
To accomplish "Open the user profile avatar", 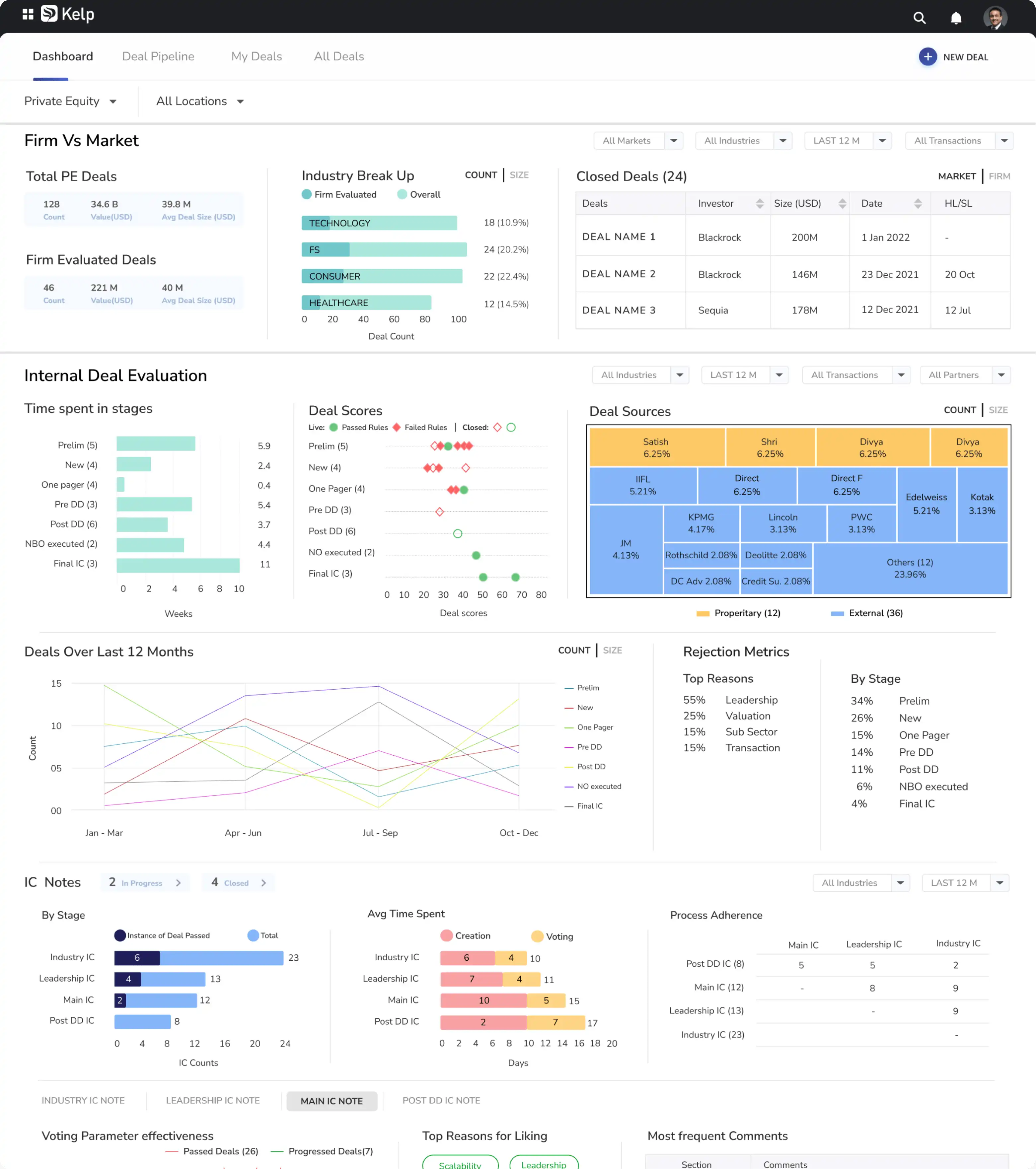I will pos(995,18).
